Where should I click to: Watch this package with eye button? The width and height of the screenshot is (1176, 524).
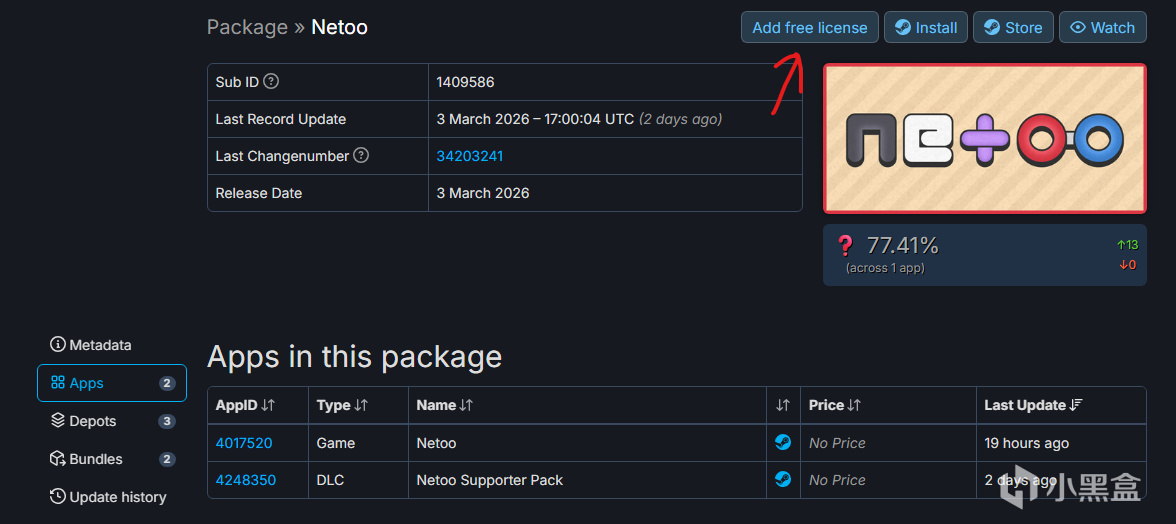click(x=1102, y=28)
